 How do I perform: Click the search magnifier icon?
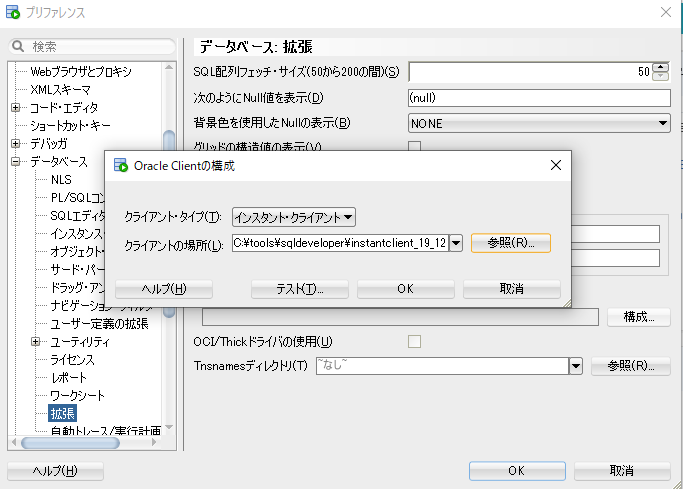(x=18, y=47)
